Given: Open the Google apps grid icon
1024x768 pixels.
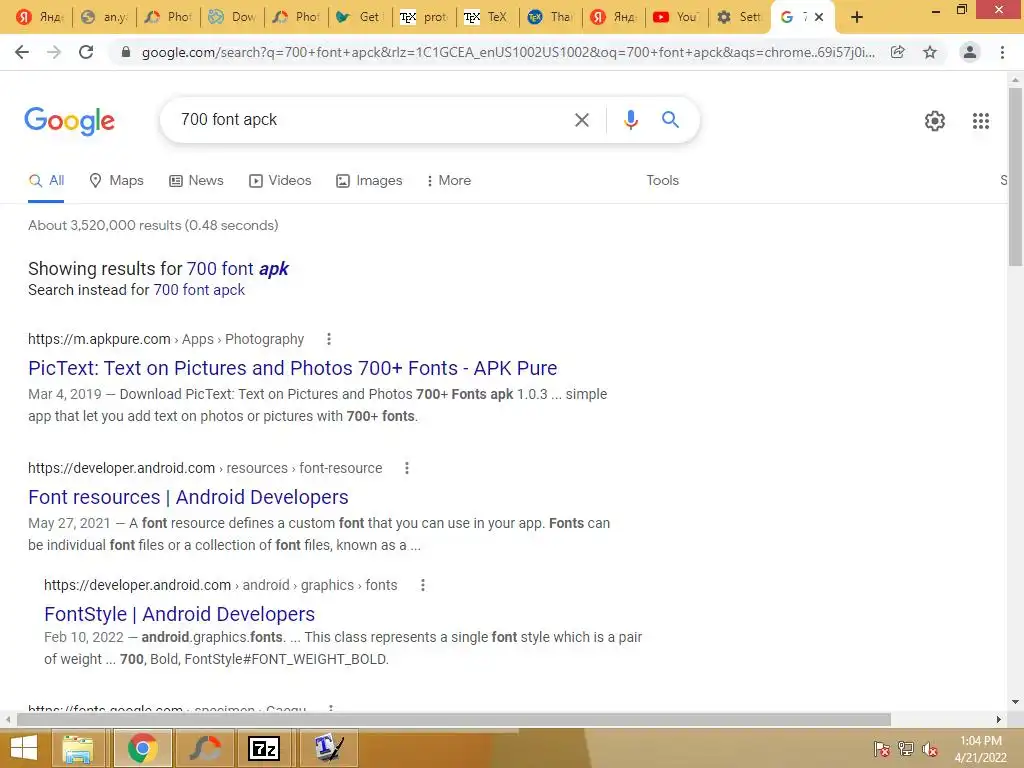Looking at the screenshot, I should (x=980, y=121).
